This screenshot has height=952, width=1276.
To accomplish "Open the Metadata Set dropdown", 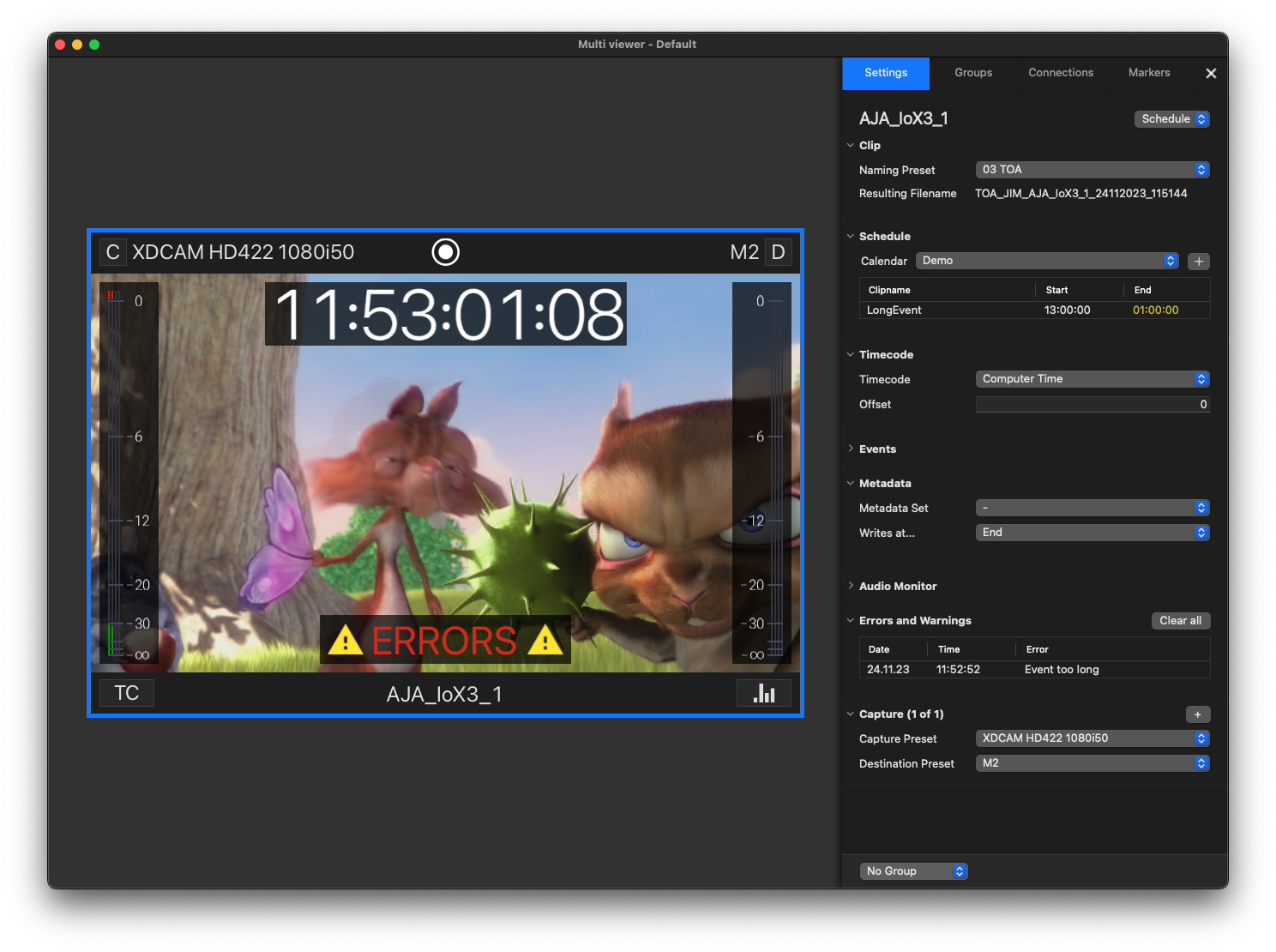I will pos(1092,508).
